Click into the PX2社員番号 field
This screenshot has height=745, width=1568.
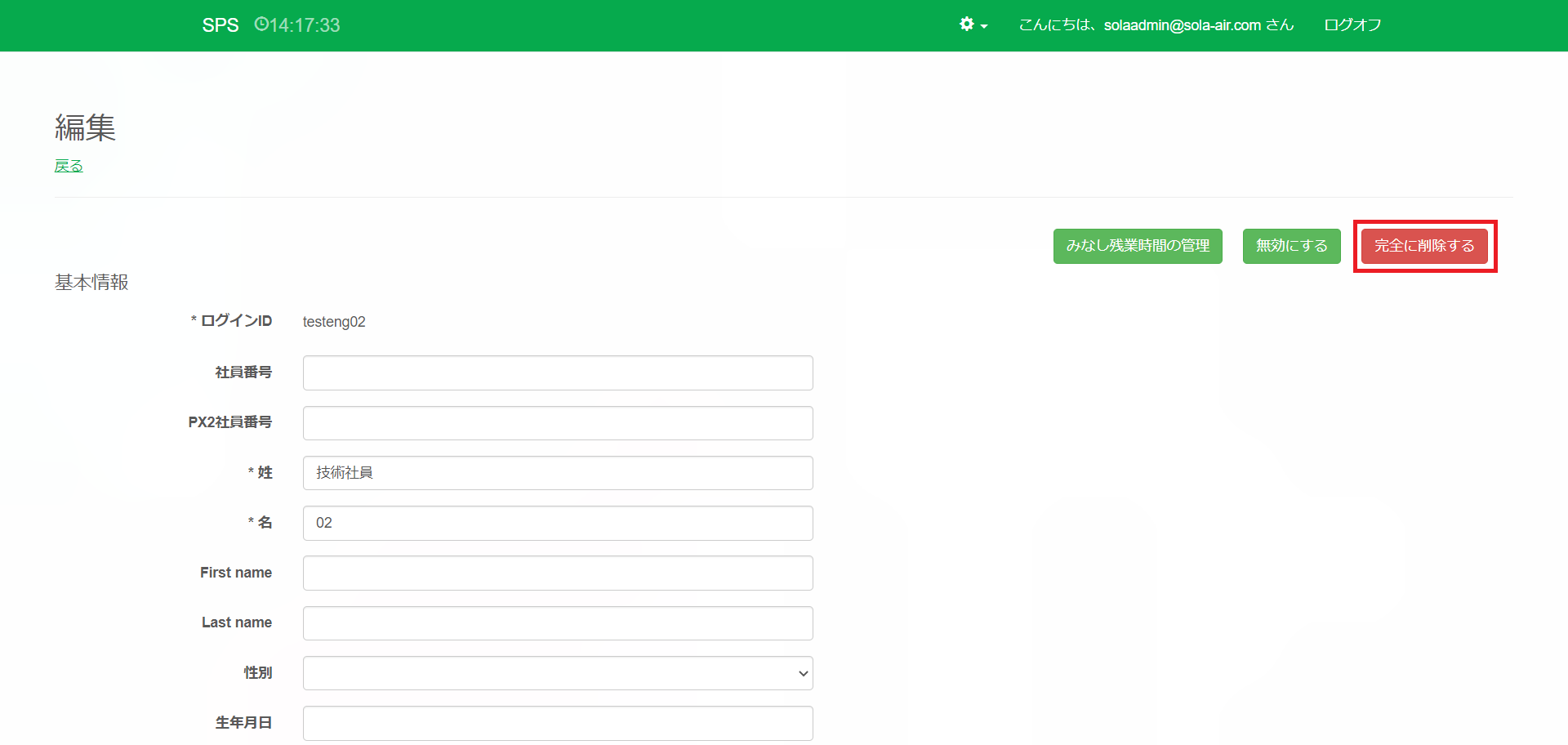click(x=558, y=423)
